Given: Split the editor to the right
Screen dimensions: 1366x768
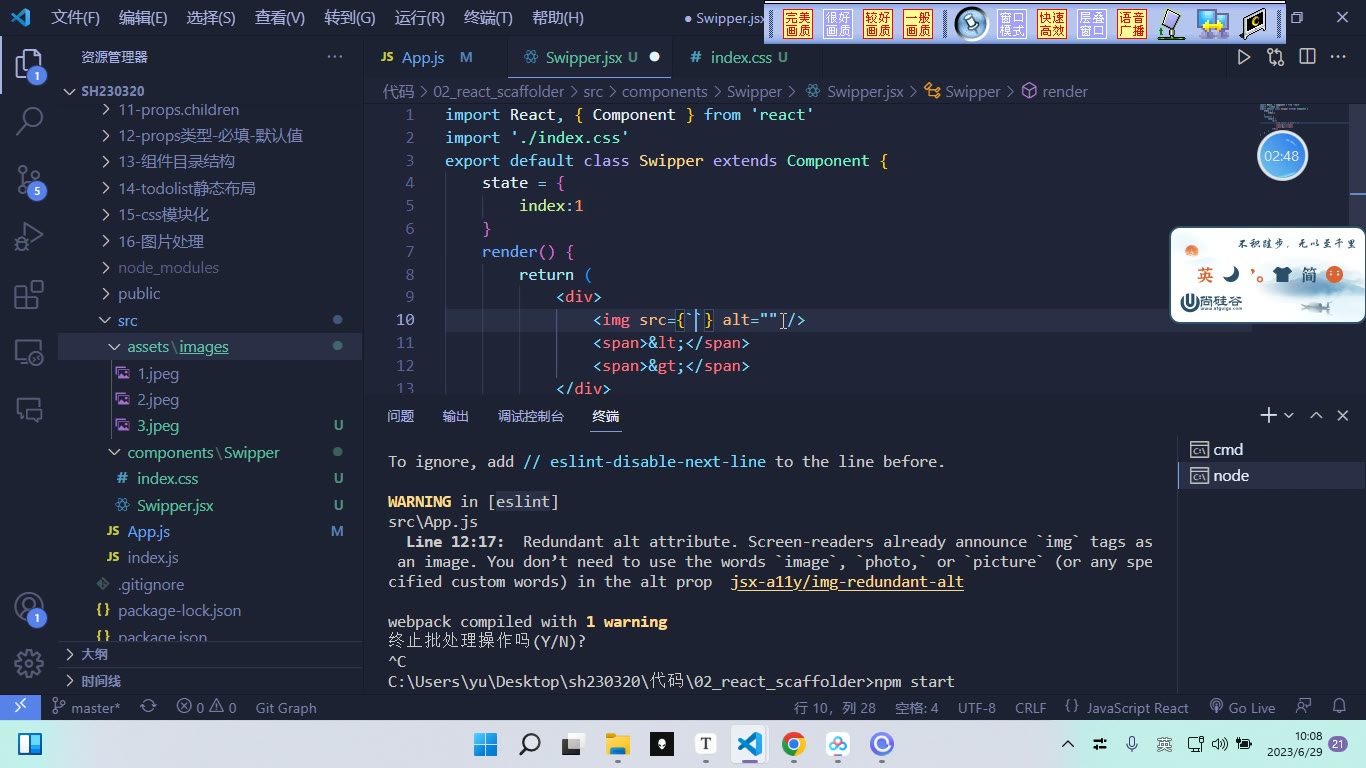Looking at the screenshot, I should point(1307,57).
